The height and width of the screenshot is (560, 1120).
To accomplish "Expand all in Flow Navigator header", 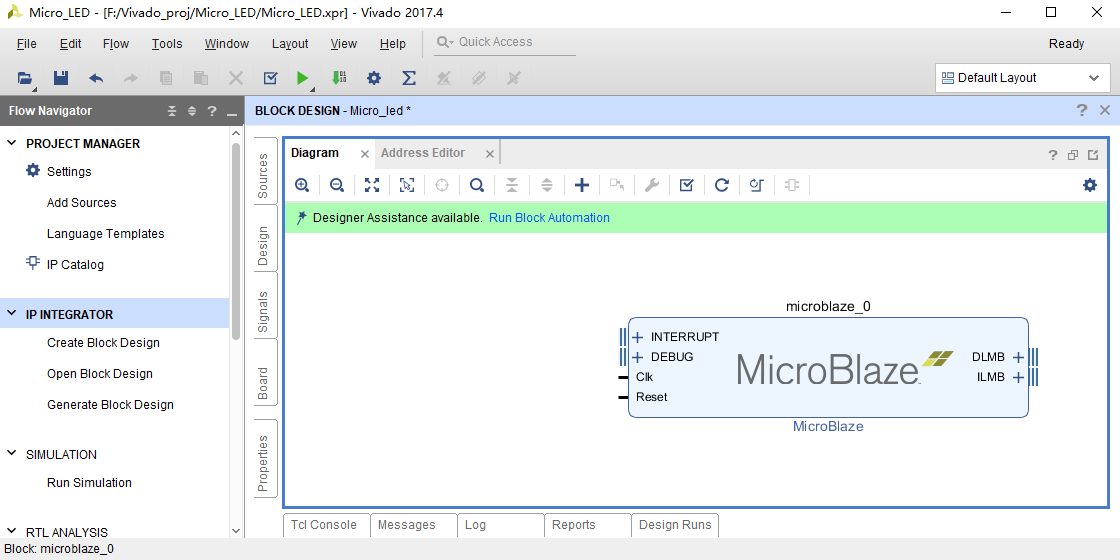I will [x=191, y=111].
